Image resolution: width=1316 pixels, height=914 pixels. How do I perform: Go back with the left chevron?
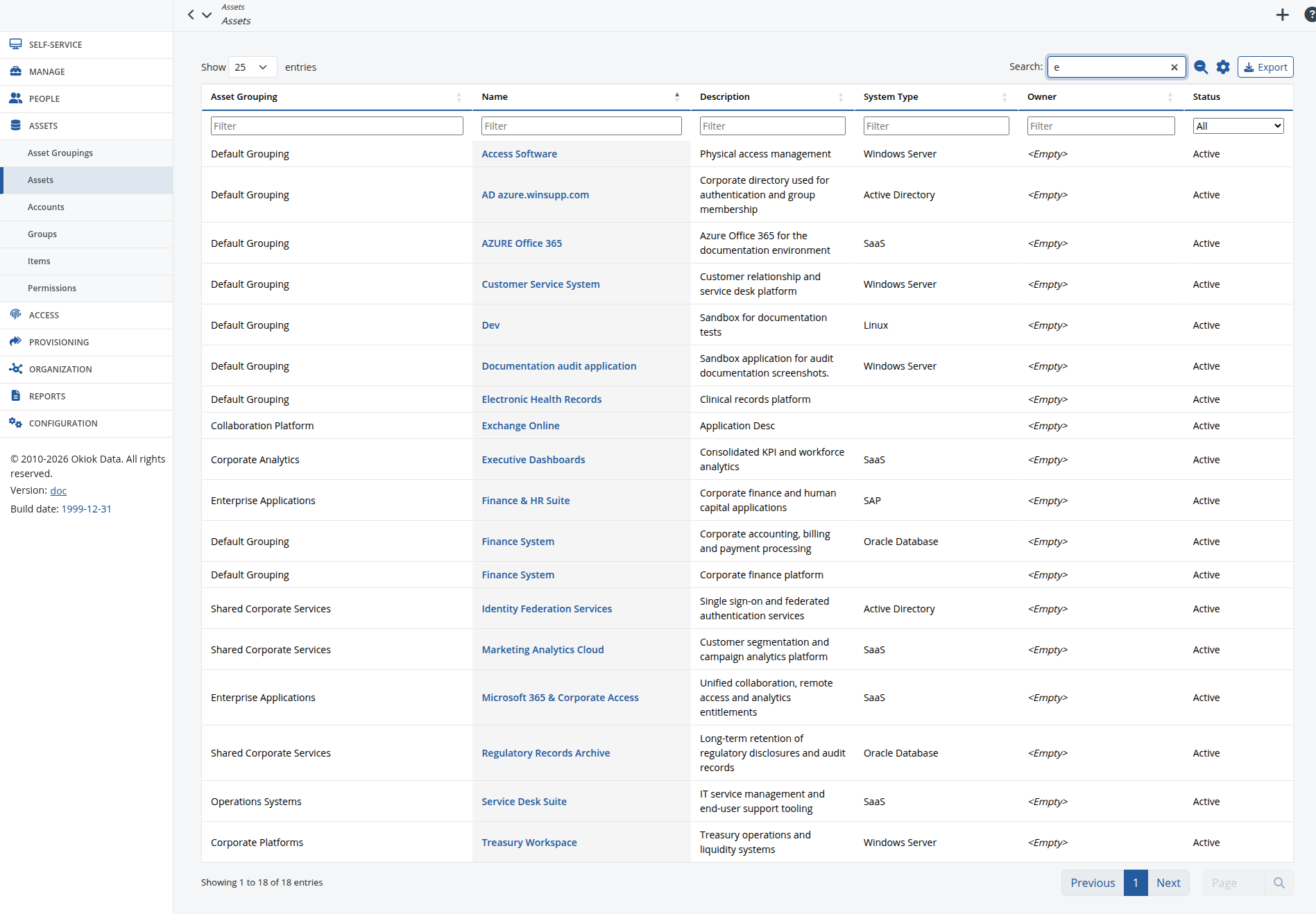click(x=191, y=15)
